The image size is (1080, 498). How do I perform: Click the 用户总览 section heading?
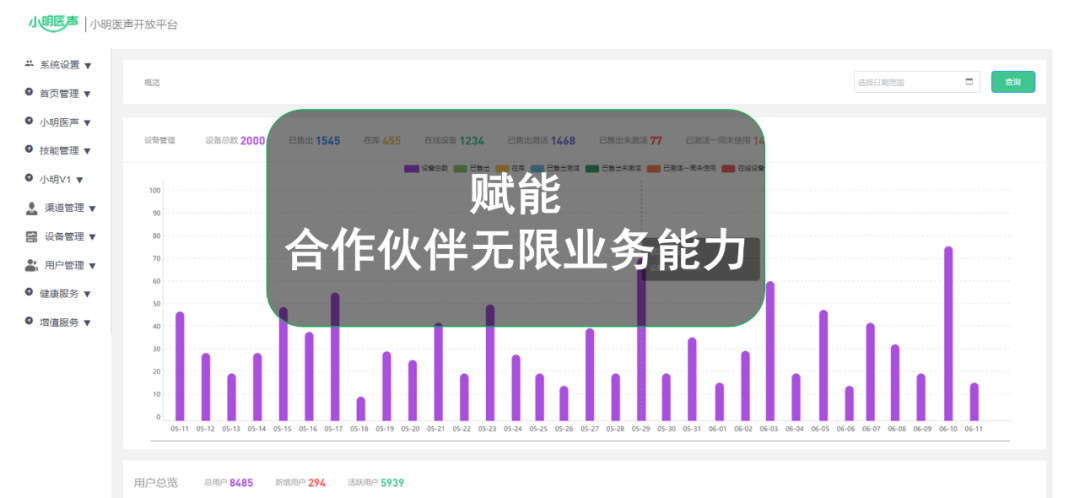click(x=156, y=483)
